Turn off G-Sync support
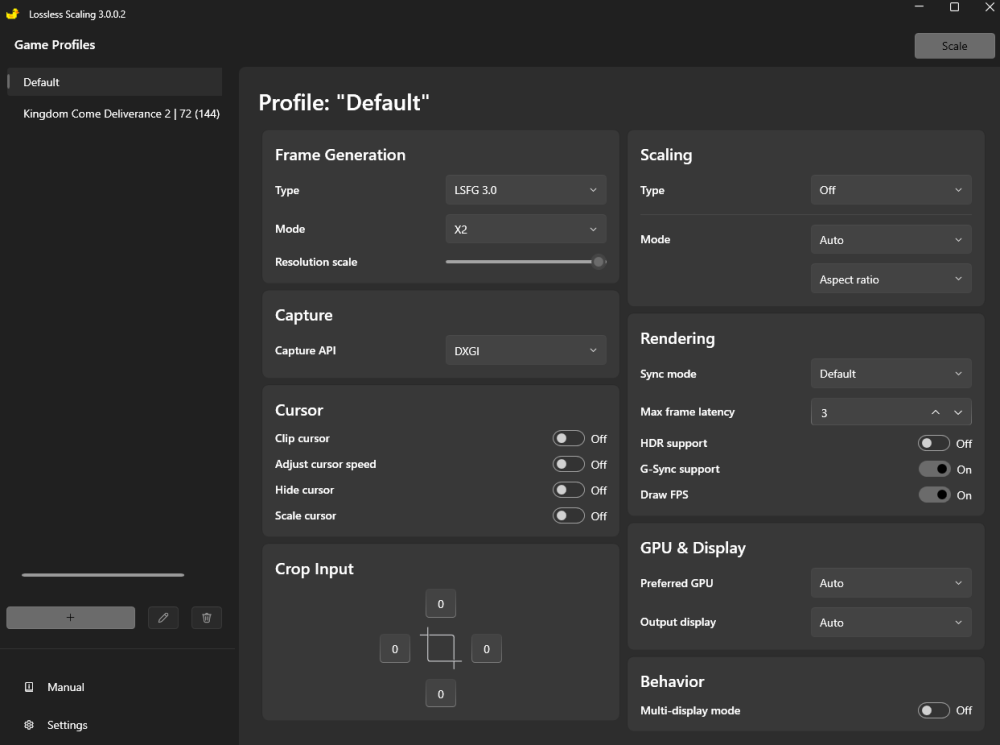 (934, 469)
